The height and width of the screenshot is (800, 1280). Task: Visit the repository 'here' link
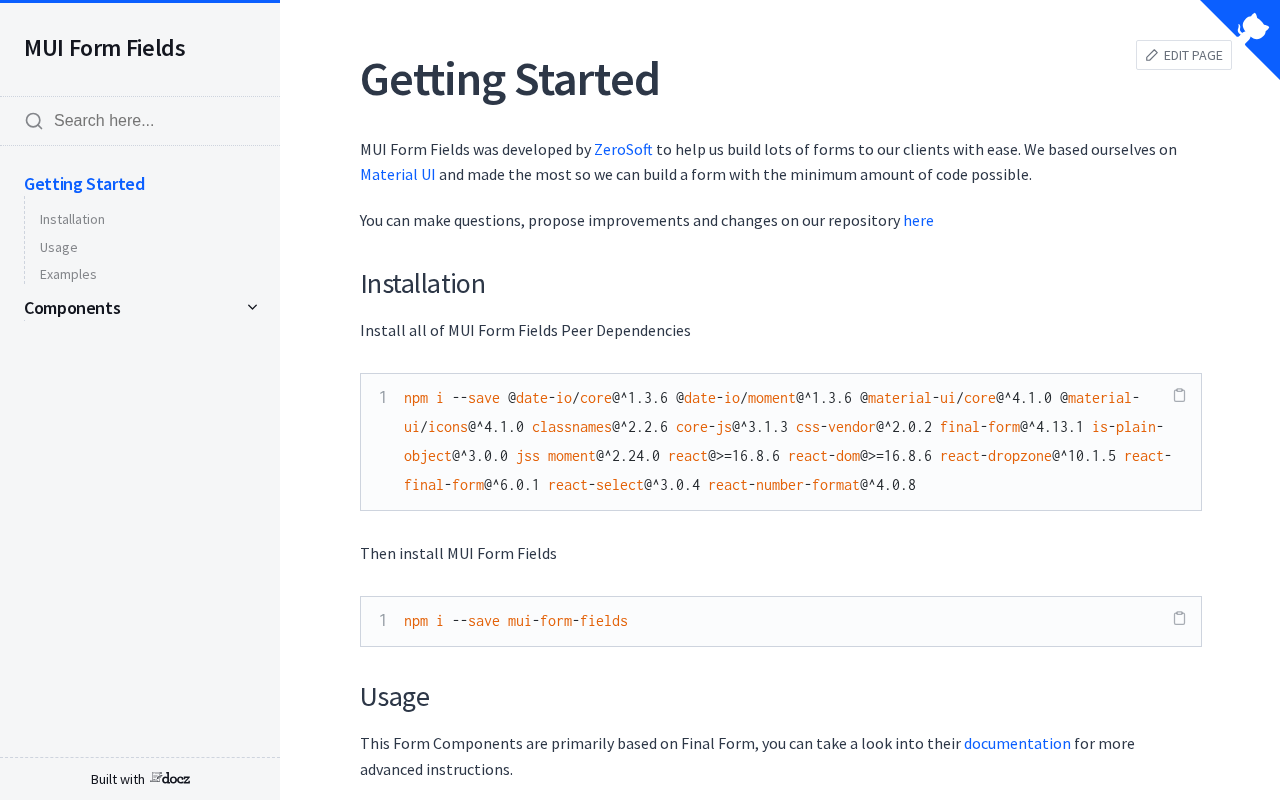[x=918, y=220]
